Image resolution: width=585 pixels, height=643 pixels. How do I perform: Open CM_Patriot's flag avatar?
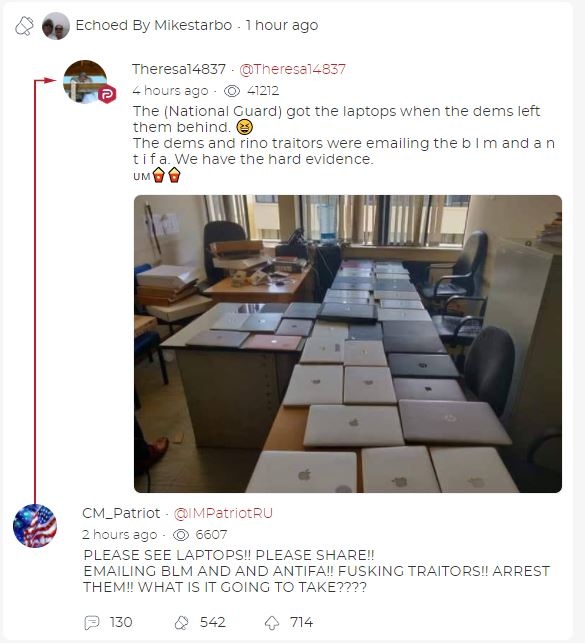pyautogui.click(x=35, y=526)
